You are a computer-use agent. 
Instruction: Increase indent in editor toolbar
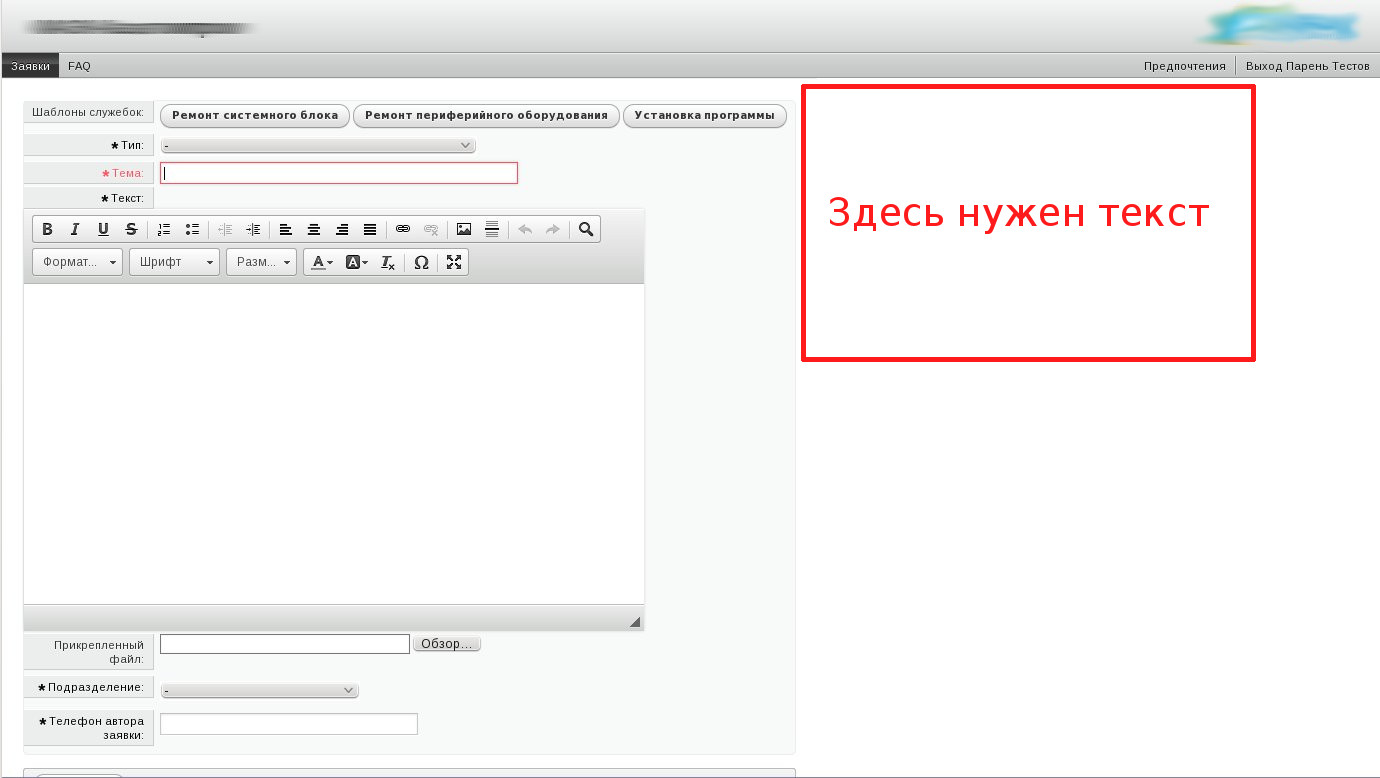253,229
